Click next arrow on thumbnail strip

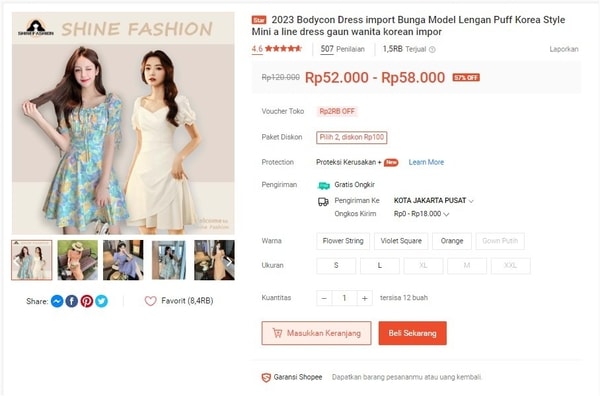tap(228, 261)
